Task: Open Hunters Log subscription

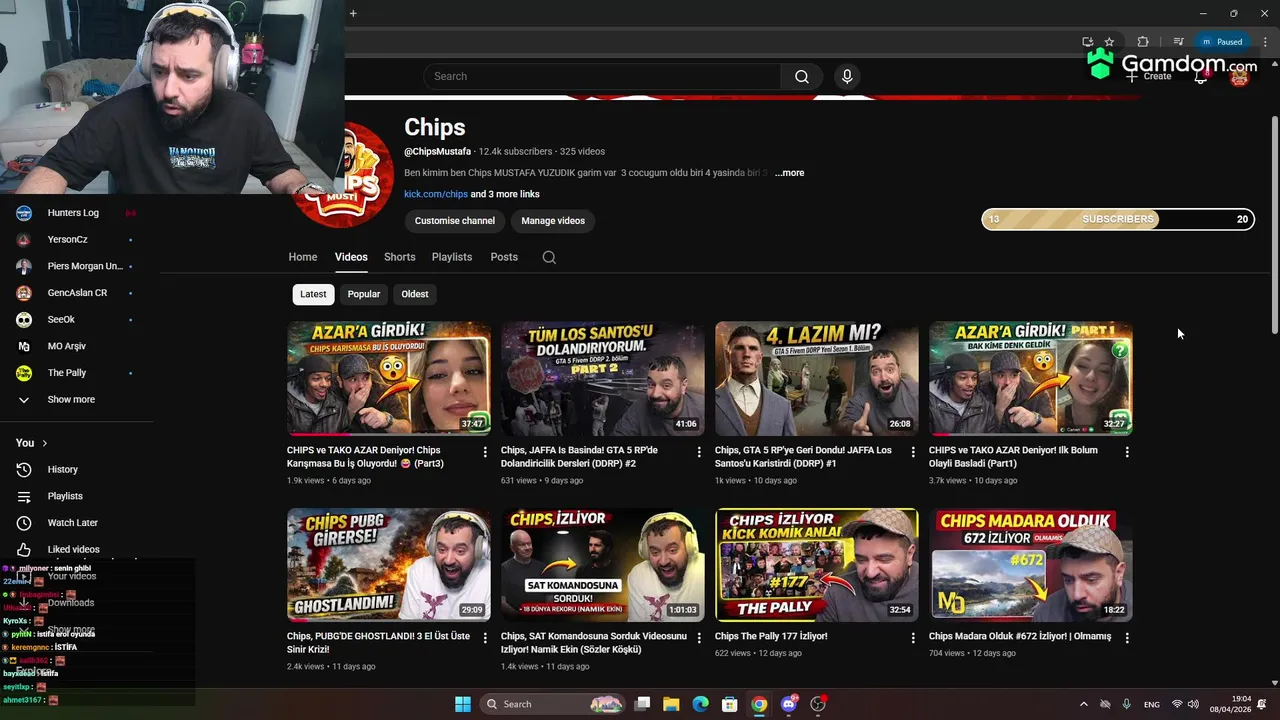Action: tap(75, 213)
